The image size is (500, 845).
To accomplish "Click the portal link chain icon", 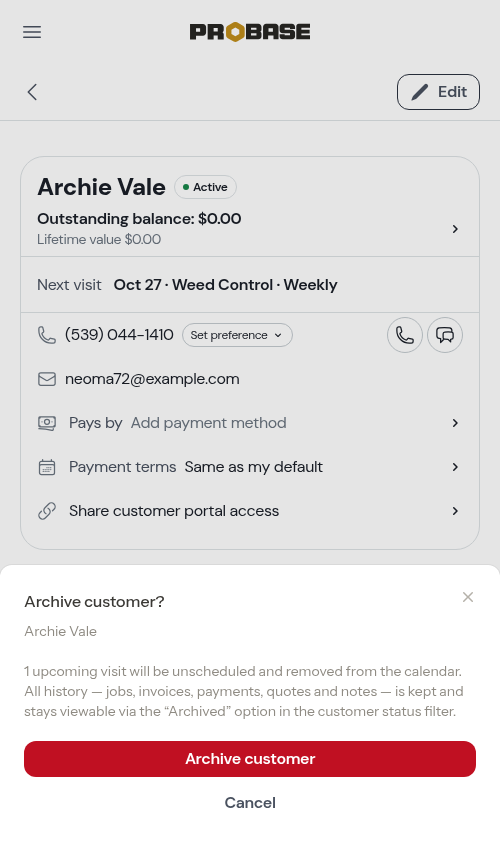I will point(47,511).
